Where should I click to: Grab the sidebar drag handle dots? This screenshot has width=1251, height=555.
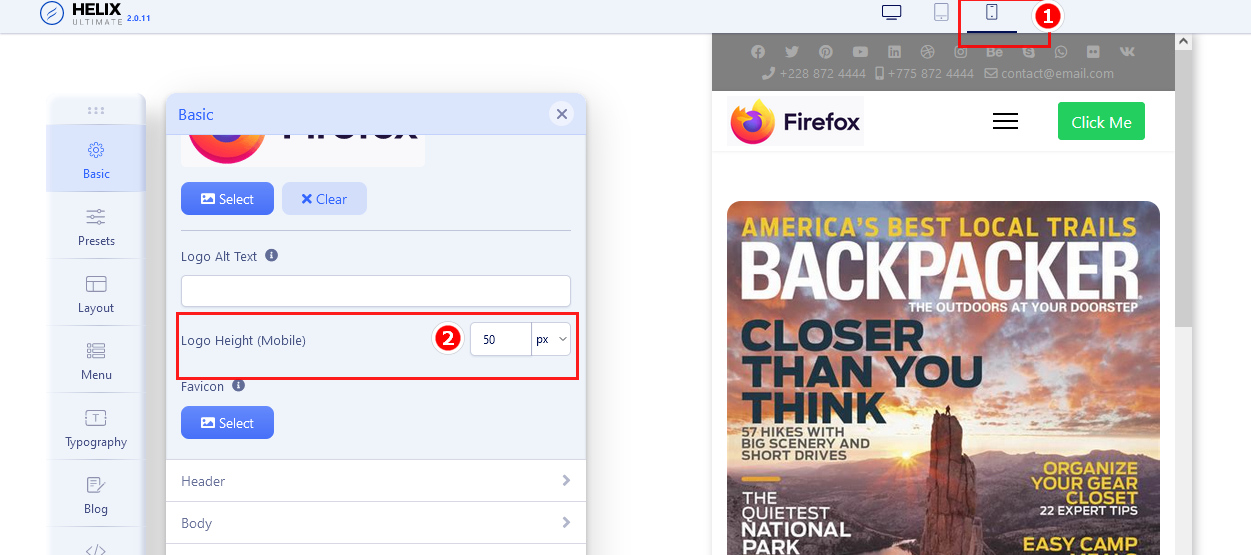(x=96, y=110)
